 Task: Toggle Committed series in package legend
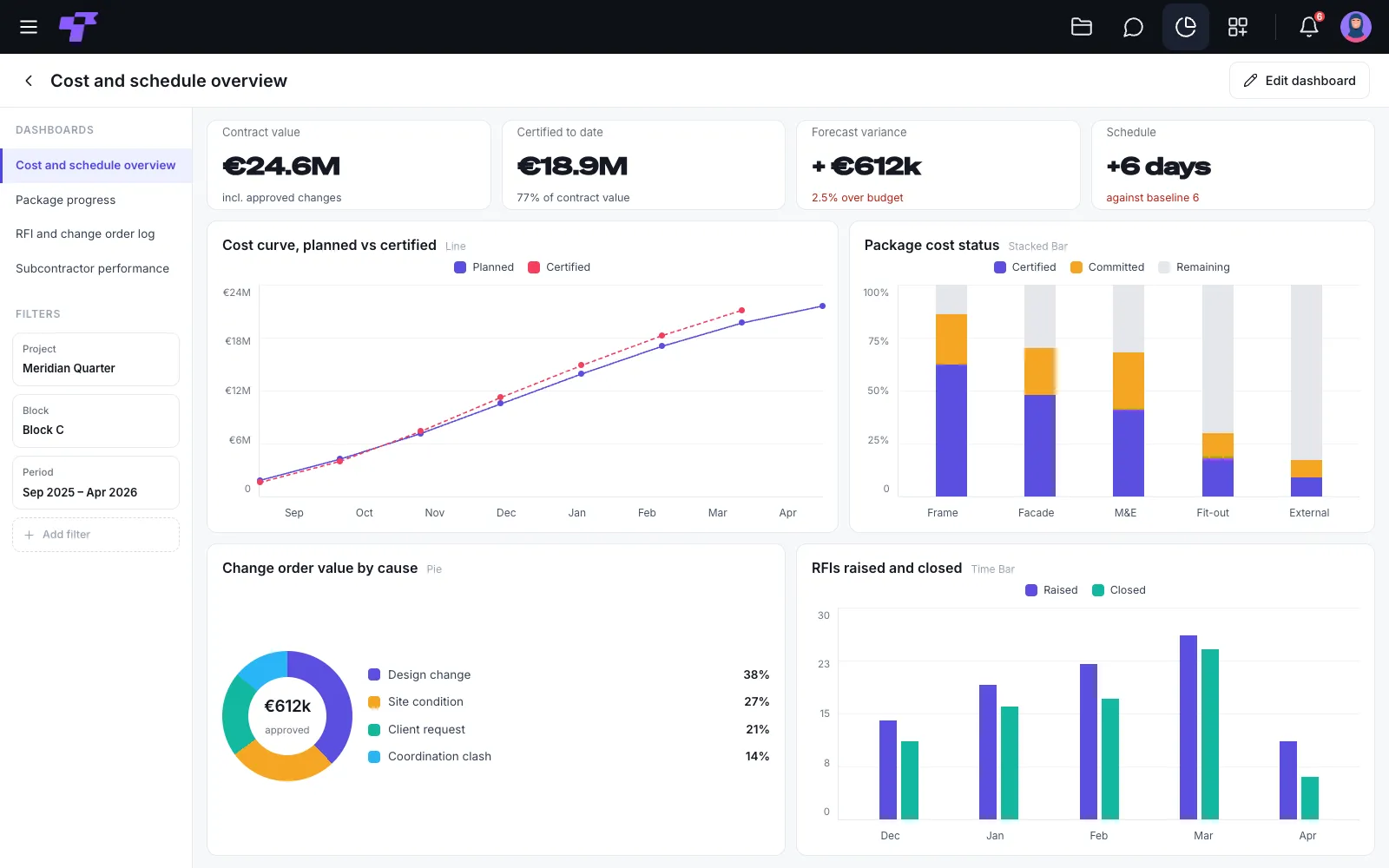tap(1108, 267)
